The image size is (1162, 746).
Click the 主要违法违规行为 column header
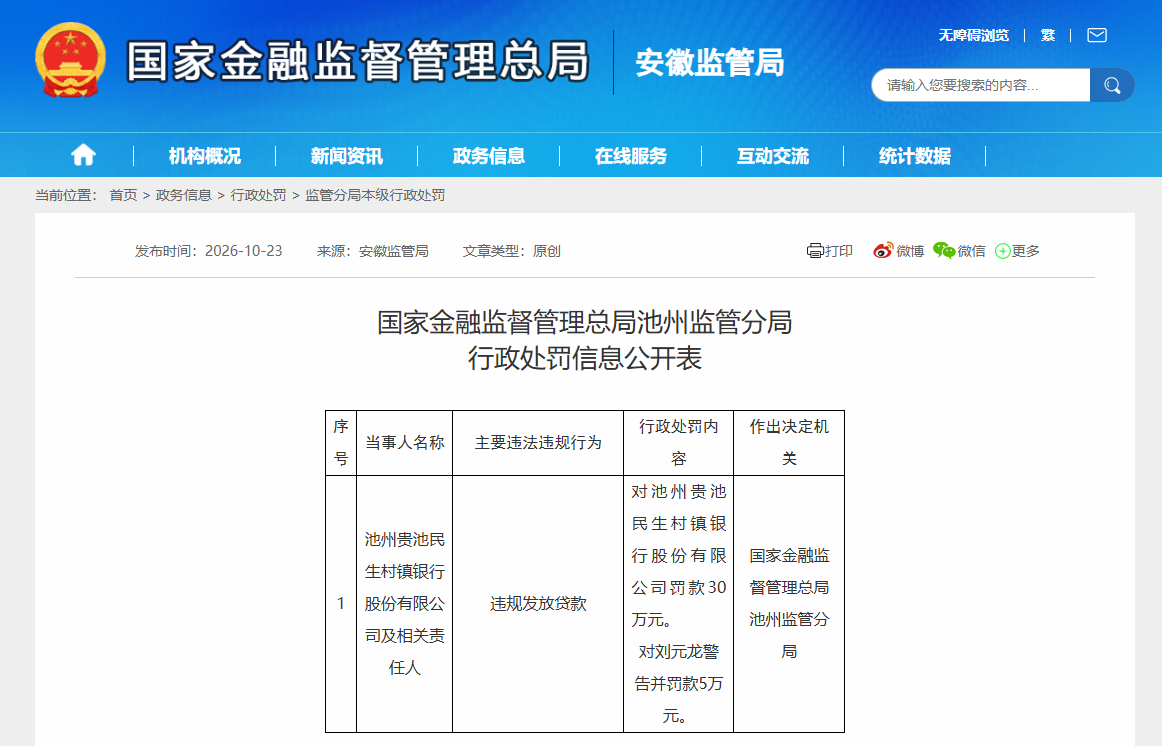[538, 443]
